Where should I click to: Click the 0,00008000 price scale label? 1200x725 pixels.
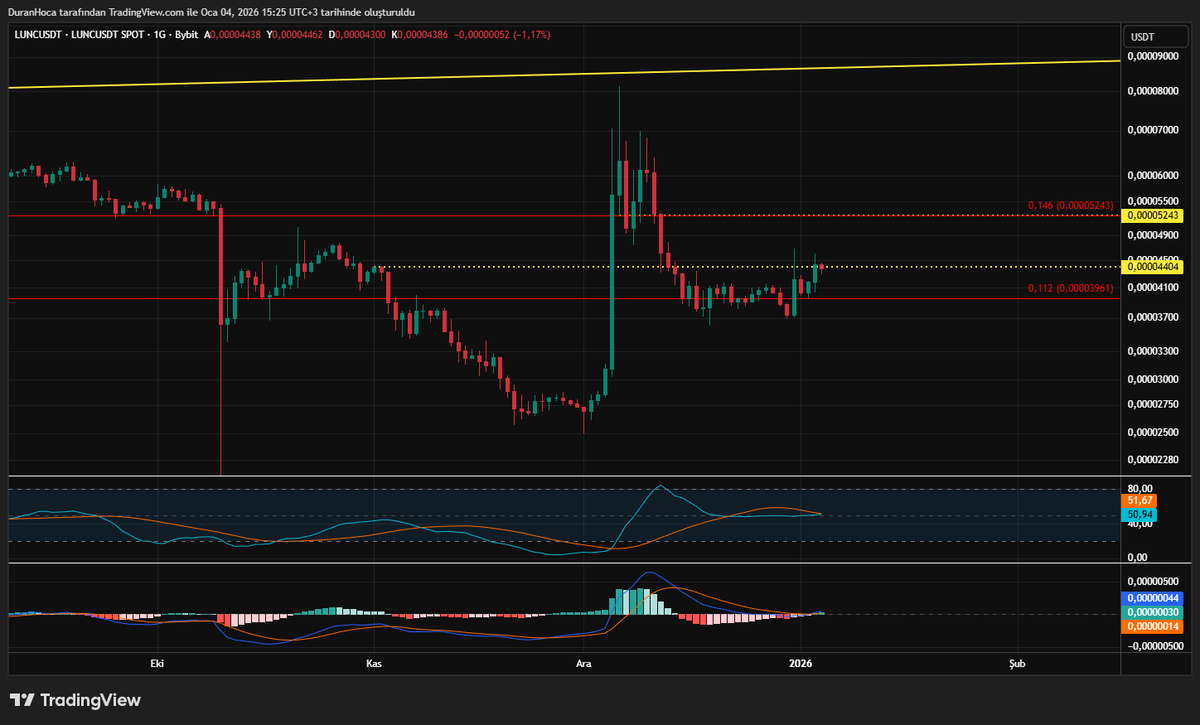1154,91
